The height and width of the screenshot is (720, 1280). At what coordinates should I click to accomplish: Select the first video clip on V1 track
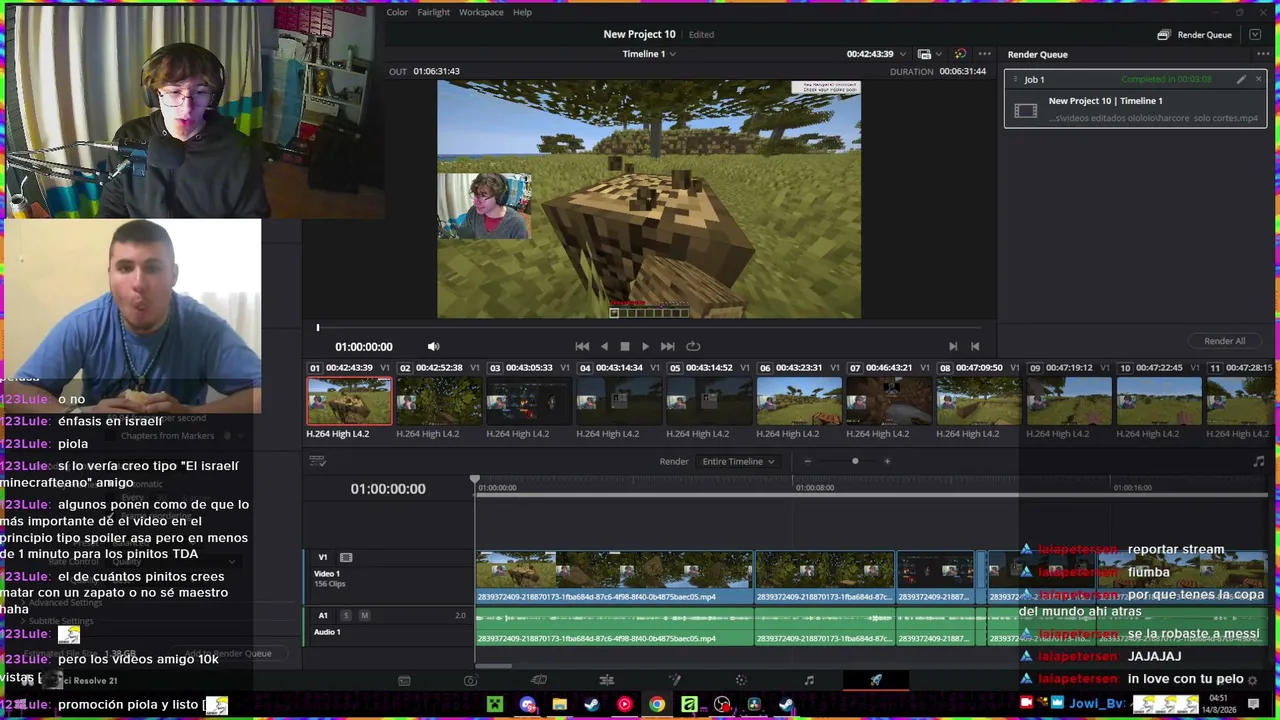tap(614, 577)
